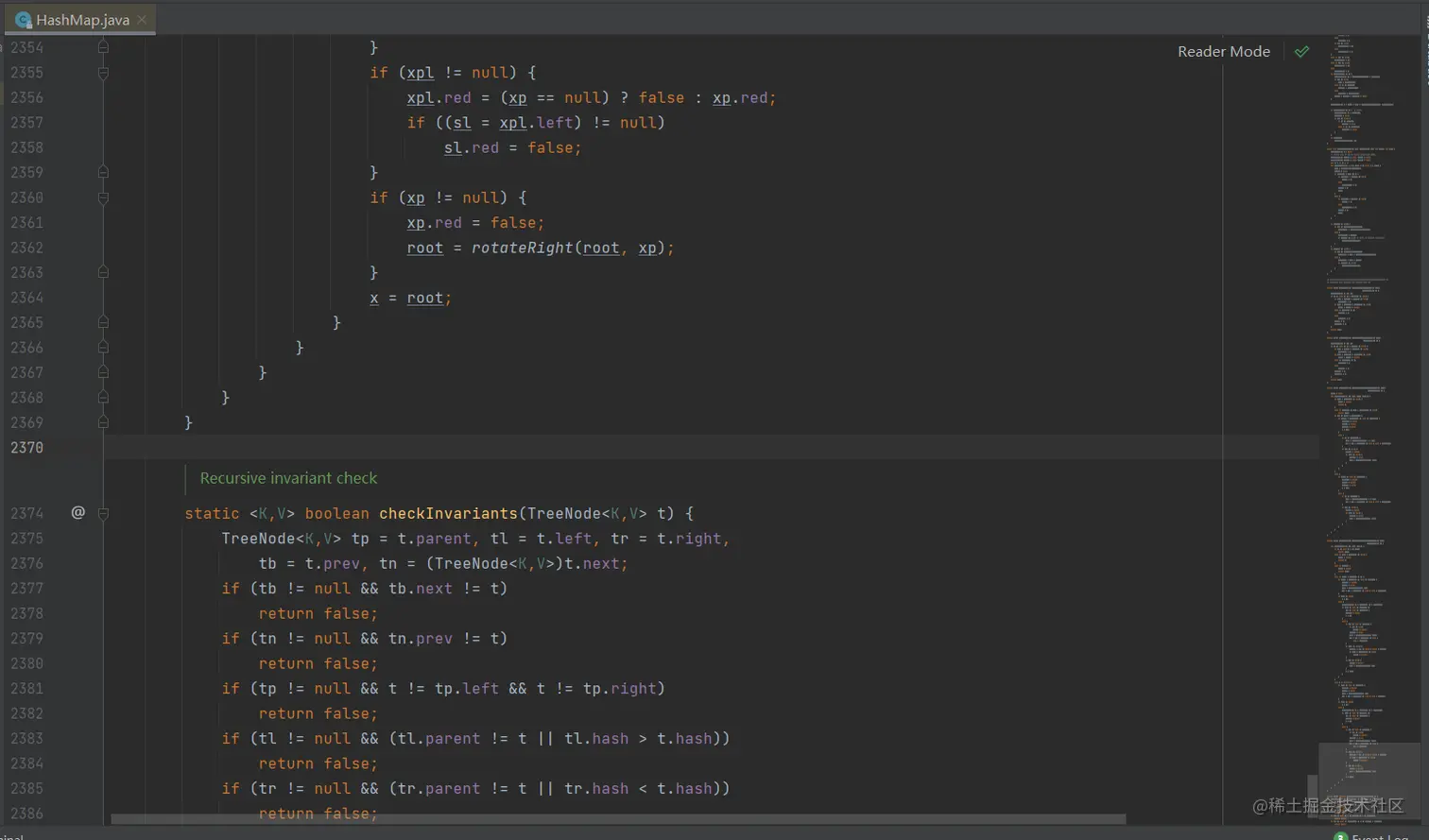The image size is (1429, 840).
Task: Toggle fold marker at line 2367
Action: [104, 372]
